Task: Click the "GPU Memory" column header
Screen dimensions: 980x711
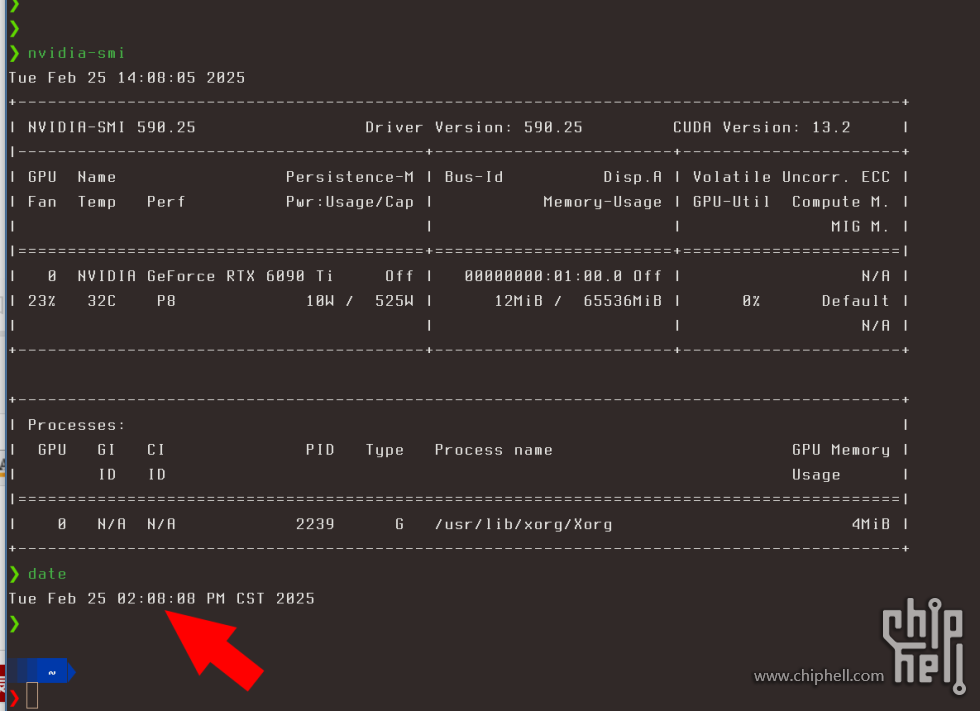Action: (841, 450)
